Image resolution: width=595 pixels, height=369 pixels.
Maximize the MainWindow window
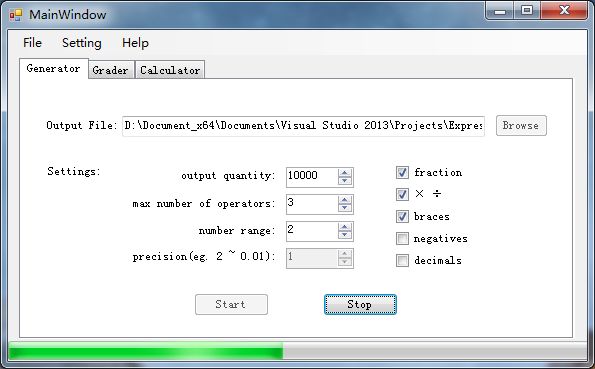[x=527, y=11]
